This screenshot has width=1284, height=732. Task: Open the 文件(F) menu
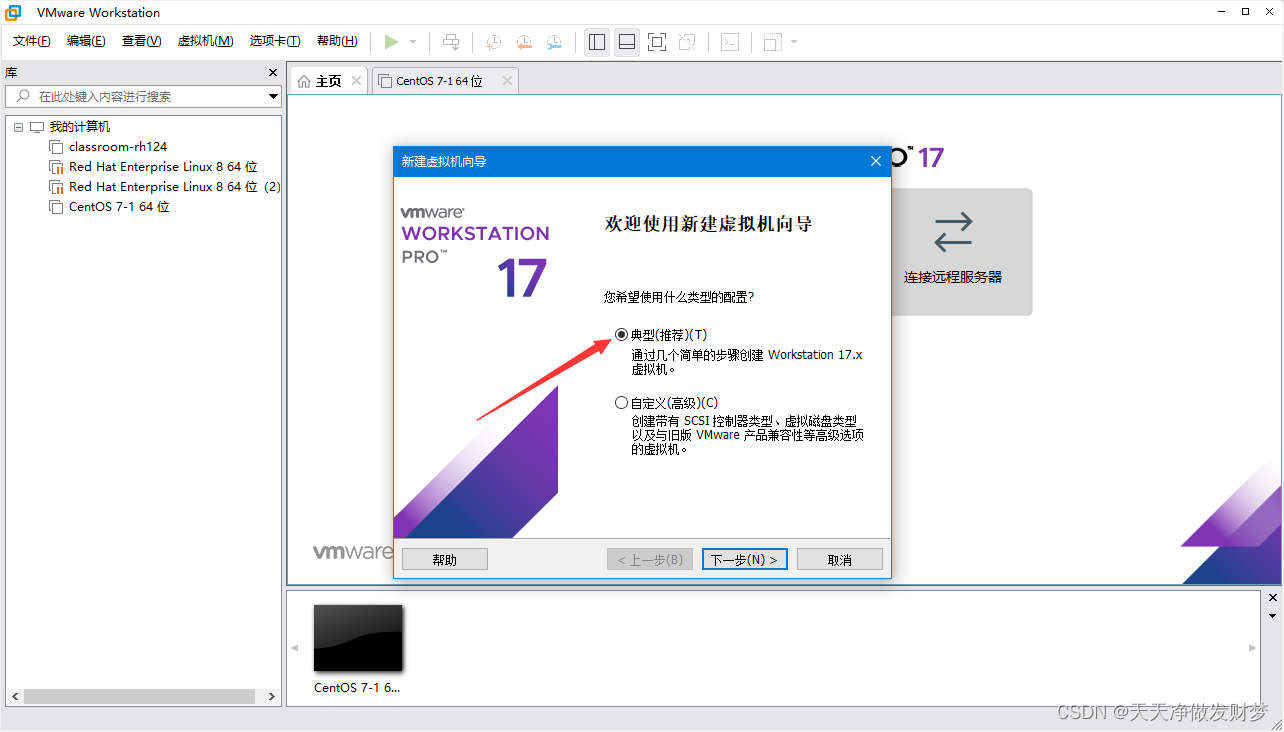tap(32, 41)
